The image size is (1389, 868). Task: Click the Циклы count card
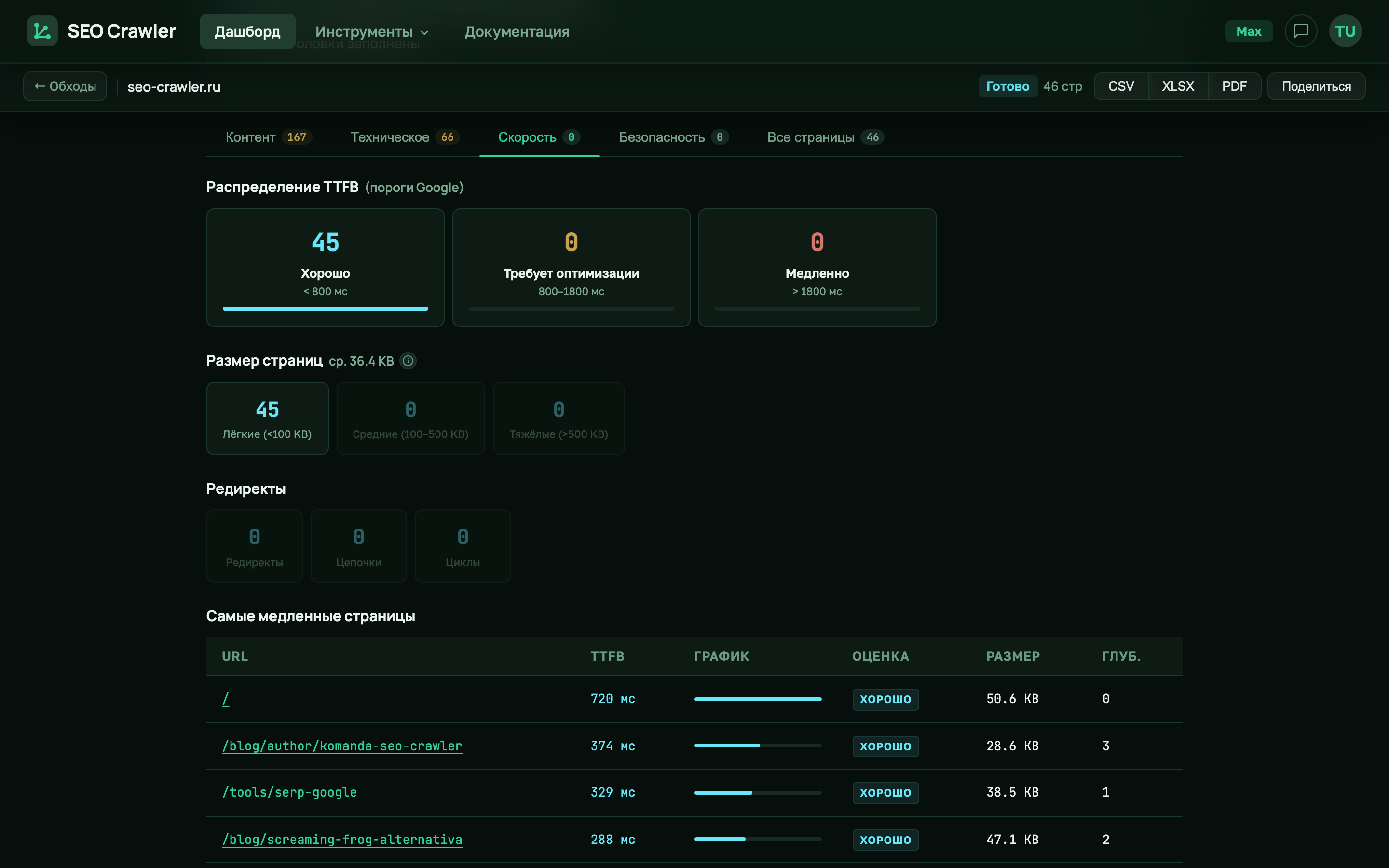463,546
